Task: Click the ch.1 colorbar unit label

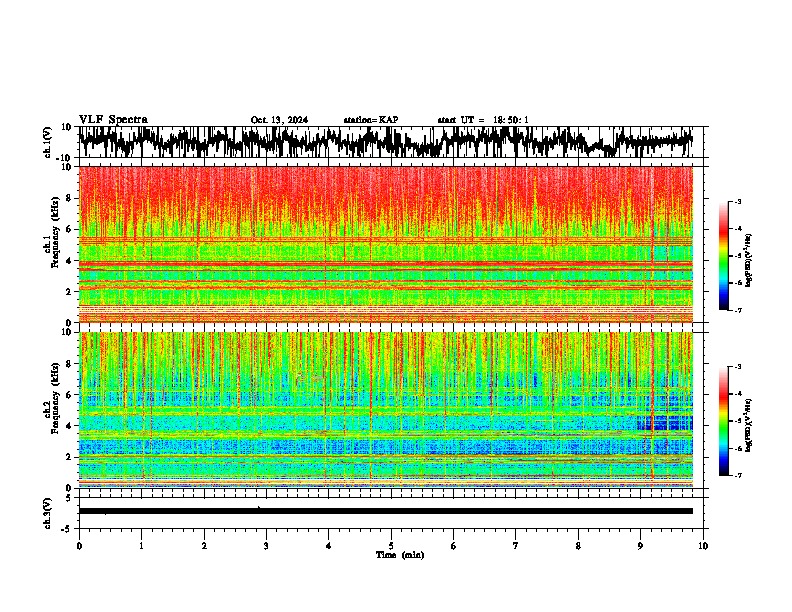Action: tap(749, 261)
